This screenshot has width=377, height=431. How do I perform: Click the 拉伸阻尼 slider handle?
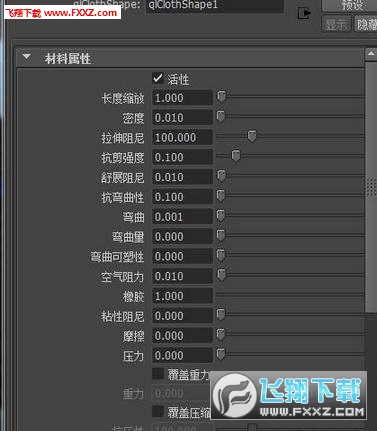pos(252,136)
